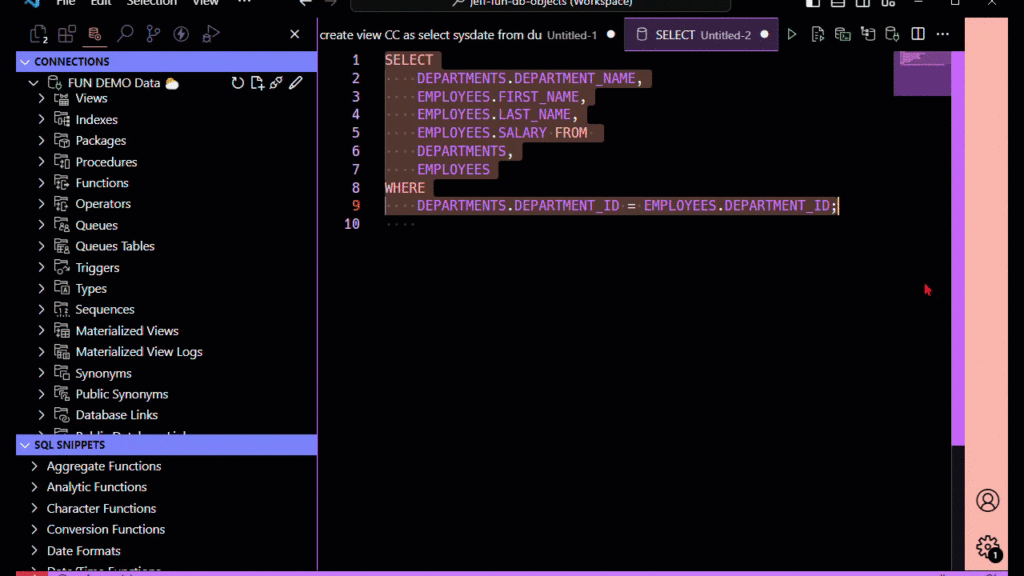Screen dimensions: 1024x576
Task: Open a new SQL worksheet from connection toolbar
Action: pyautogui.click(x=255, y=83)
